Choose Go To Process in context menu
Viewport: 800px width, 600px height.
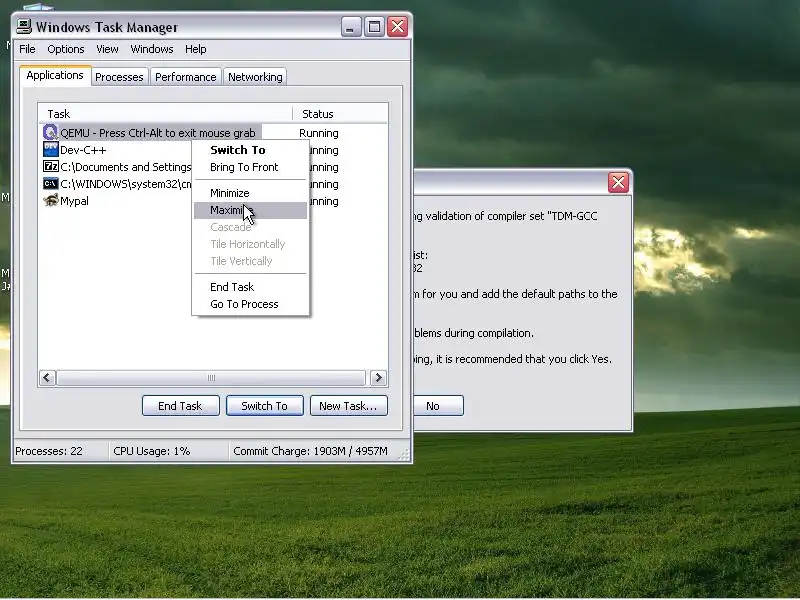tap(250, 304)
